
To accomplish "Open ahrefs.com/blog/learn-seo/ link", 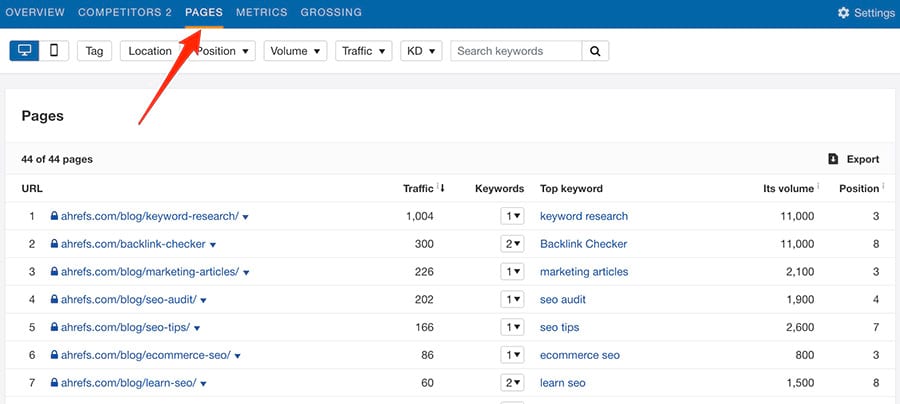I will pyautogui.click(x=129, y=383).
